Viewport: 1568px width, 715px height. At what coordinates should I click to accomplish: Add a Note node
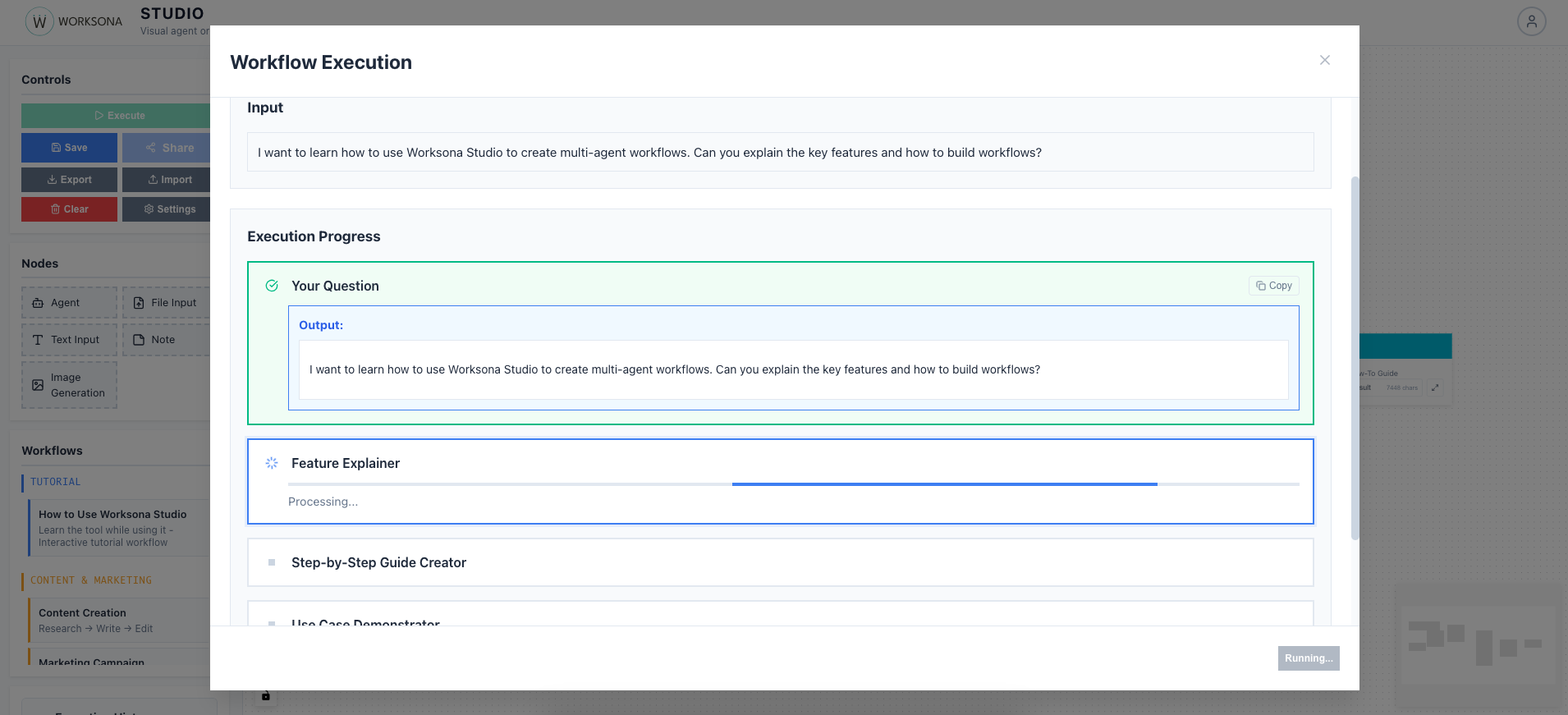click(x=167, y=340)
